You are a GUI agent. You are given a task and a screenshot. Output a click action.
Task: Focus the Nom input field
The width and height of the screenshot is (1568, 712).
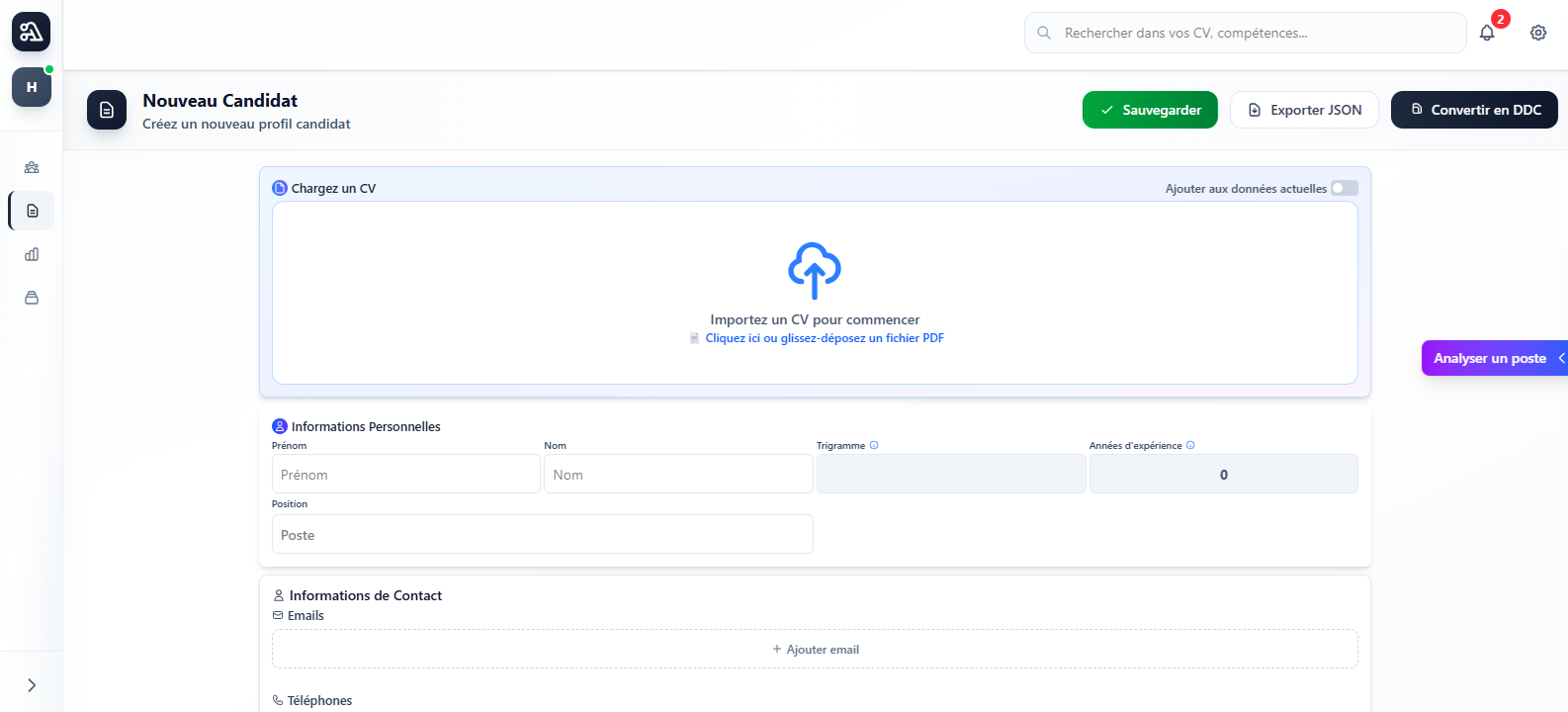678,475
